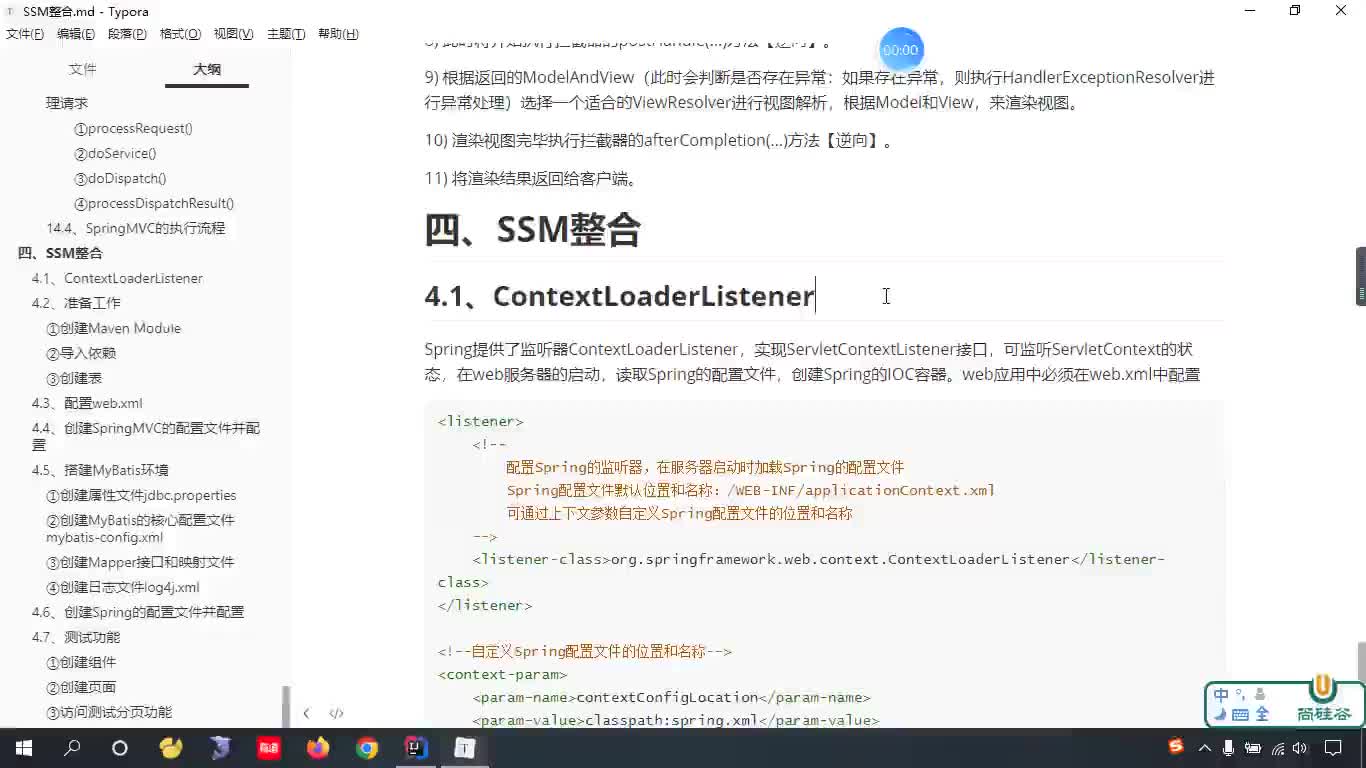Open 文件(F) menu
This screenshot has width=1366, height=768.
coord(25,34)
